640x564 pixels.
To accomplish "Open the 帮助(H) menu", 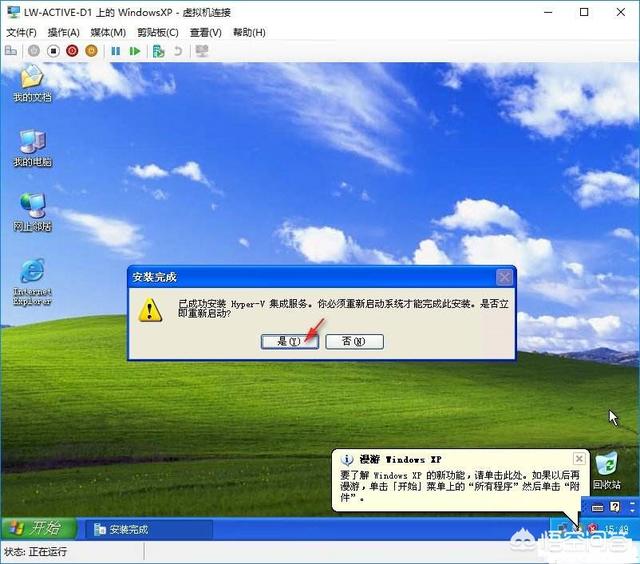I will coord(249,32).
